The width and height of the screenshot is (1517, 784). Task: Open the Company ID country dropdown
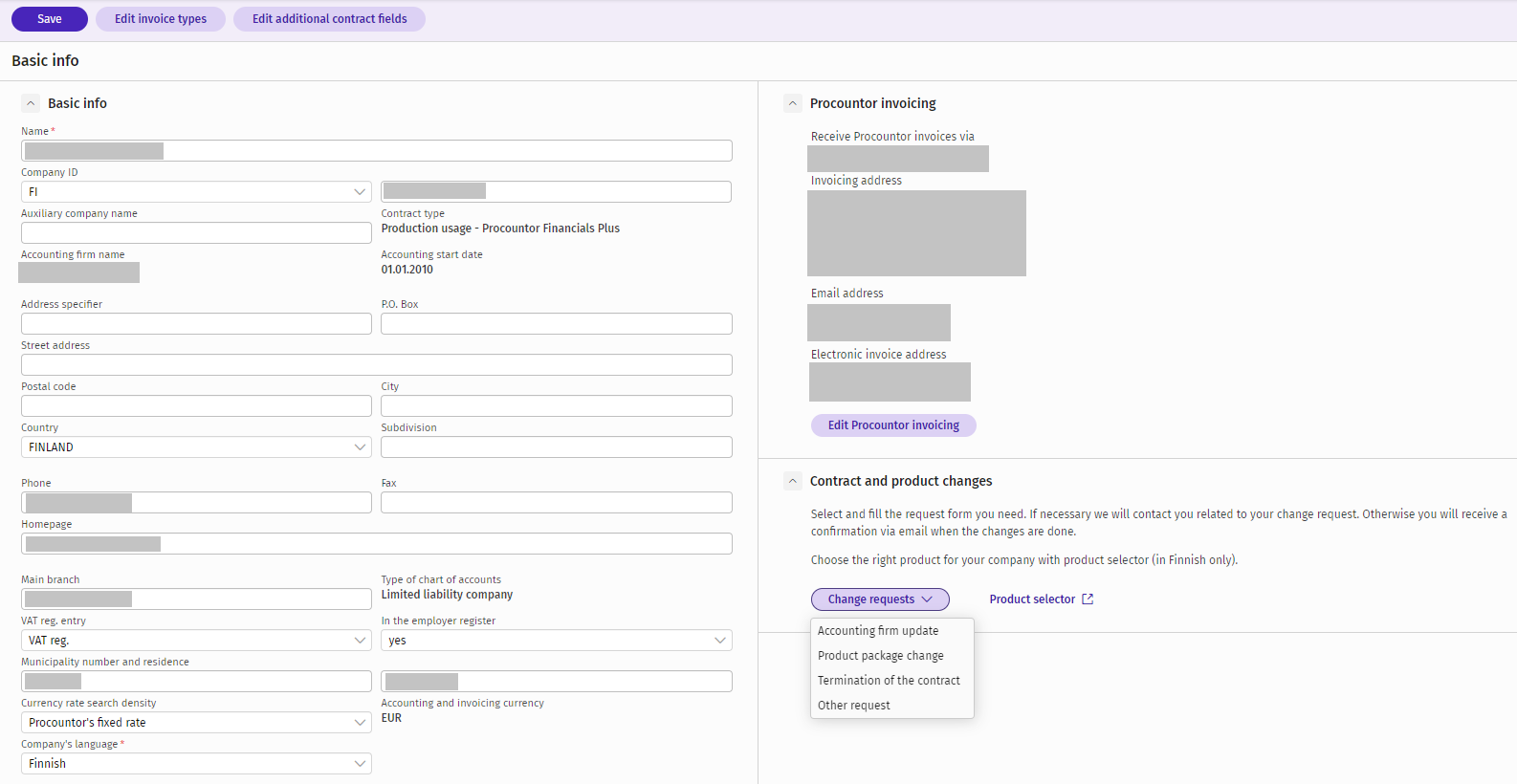point(196,192)
